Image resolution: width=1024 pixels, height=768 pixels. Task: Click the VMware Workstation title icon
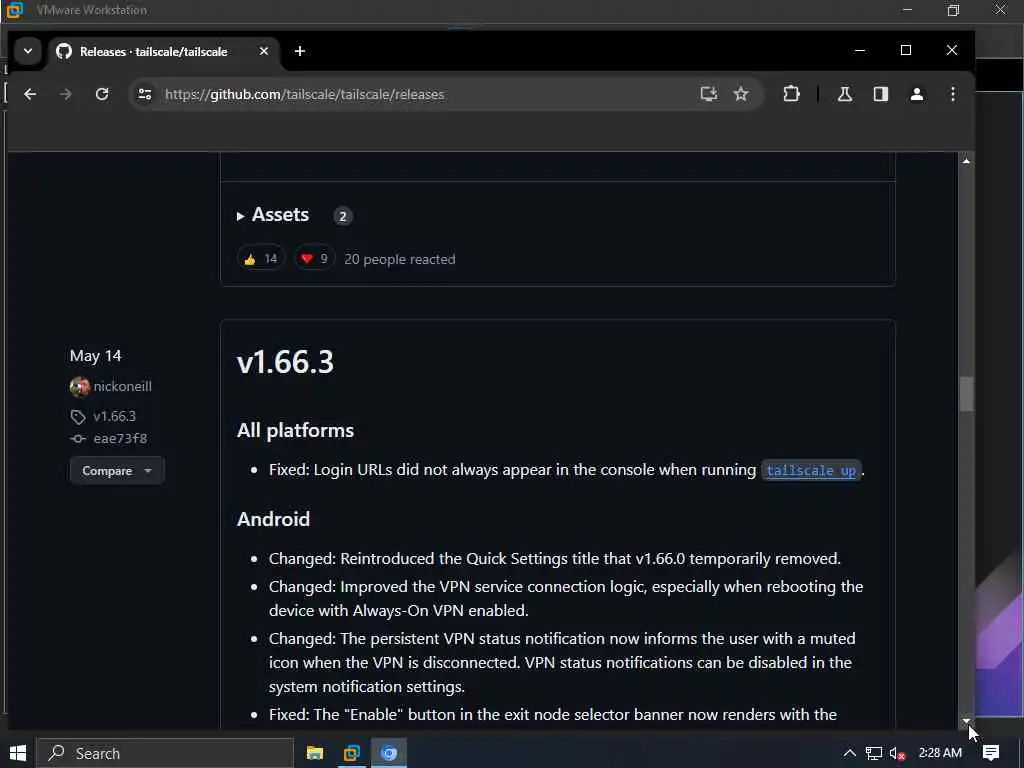14,10
